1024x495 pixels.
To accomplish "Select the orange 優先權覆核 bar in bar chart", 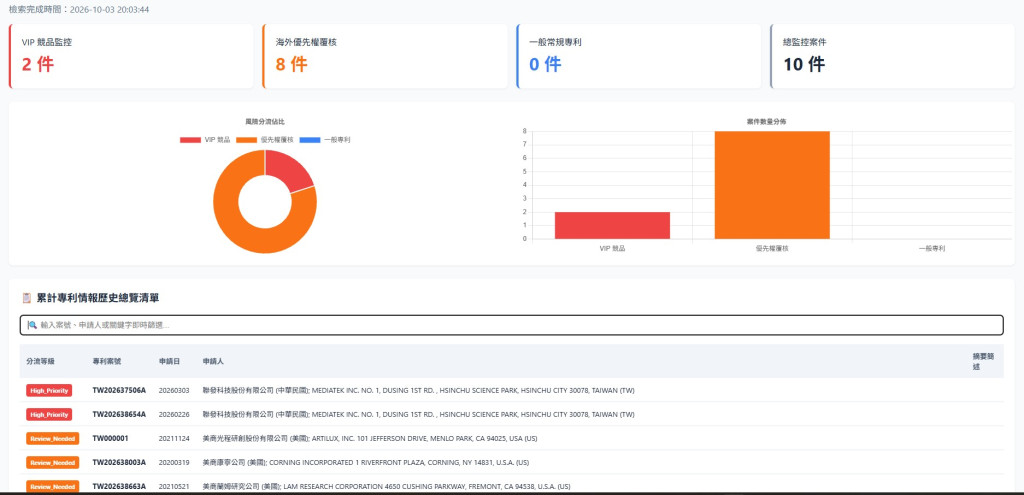I will point(772,185).
